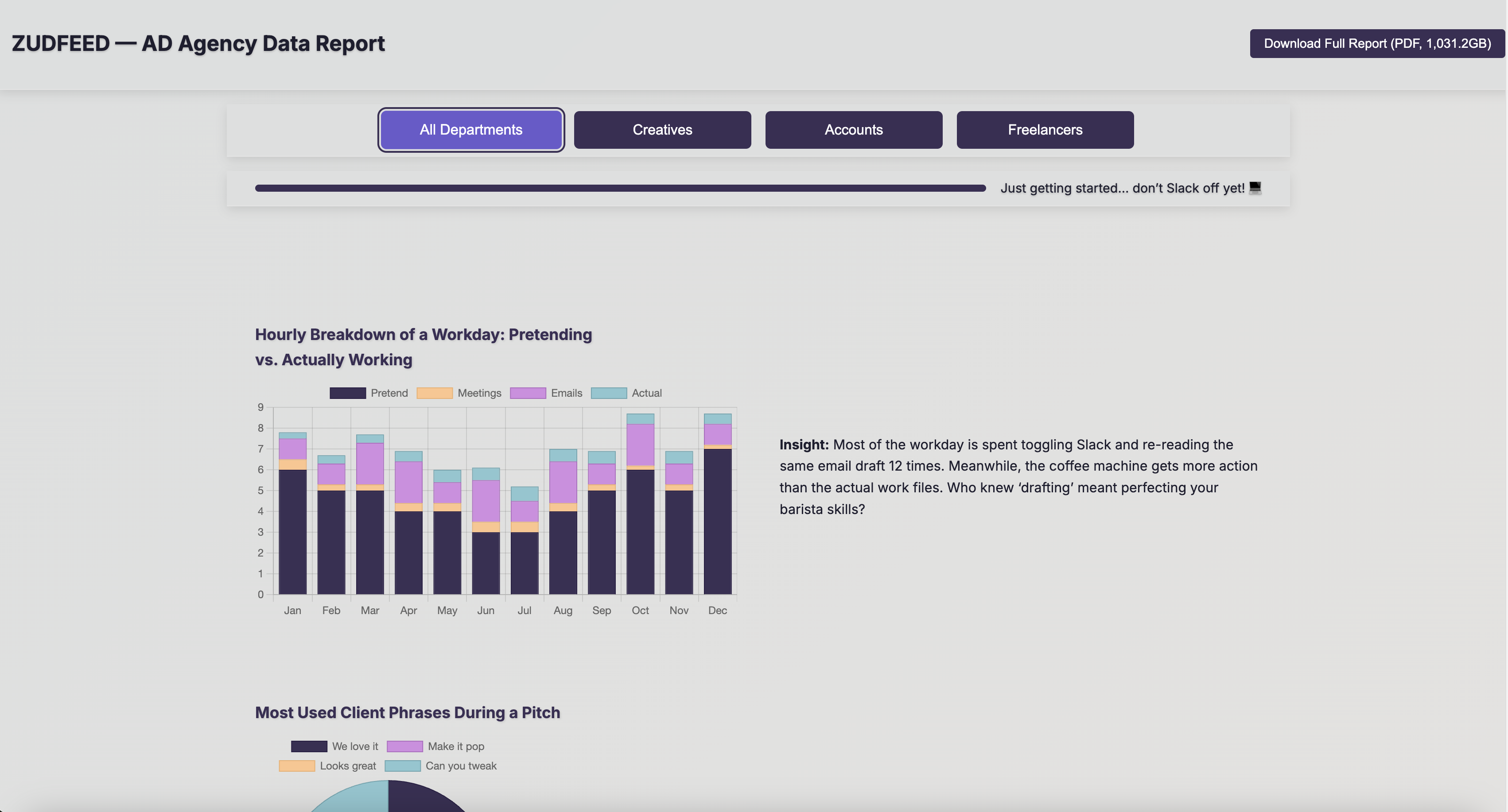Click the Jan stacked bar
Screen dimensions: 1508x812
(x=292, y=513)
